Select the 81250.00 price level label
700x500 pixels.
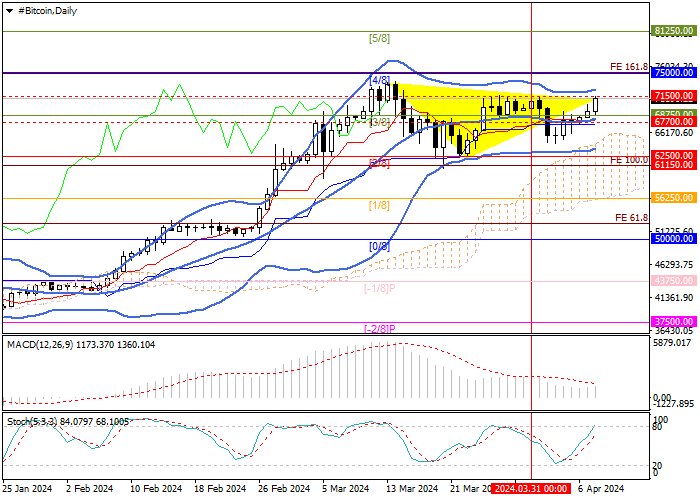coord(674,31)
